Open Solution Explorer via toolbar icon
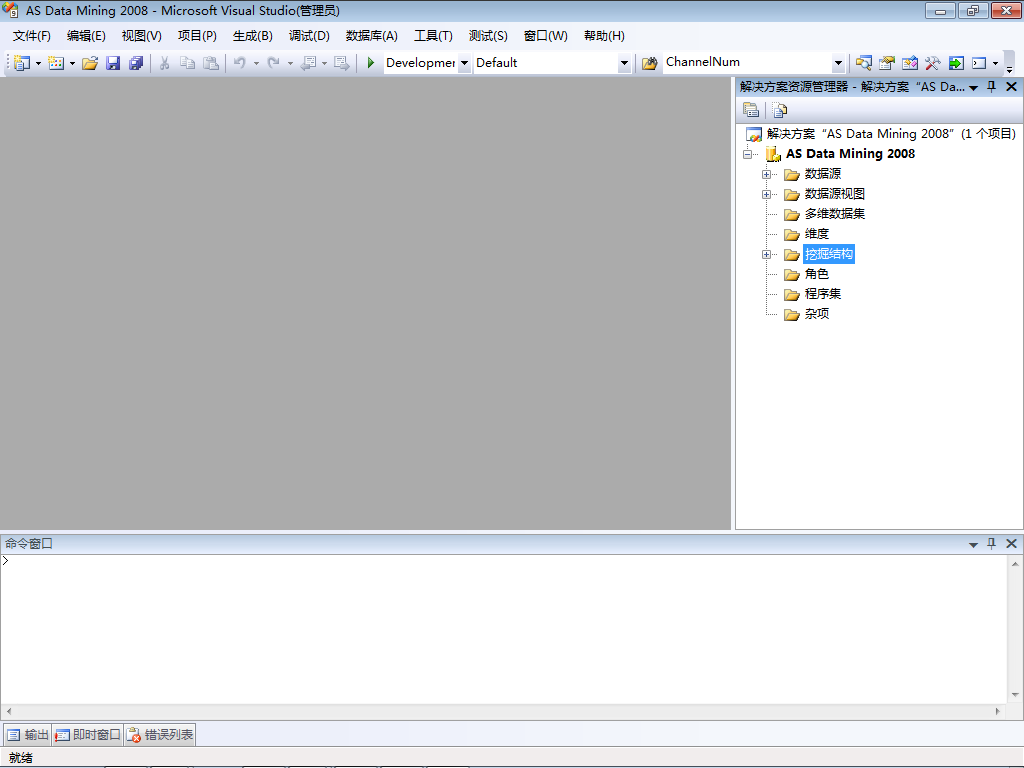This screenshot has height=768, width=1024. point(863,63)
